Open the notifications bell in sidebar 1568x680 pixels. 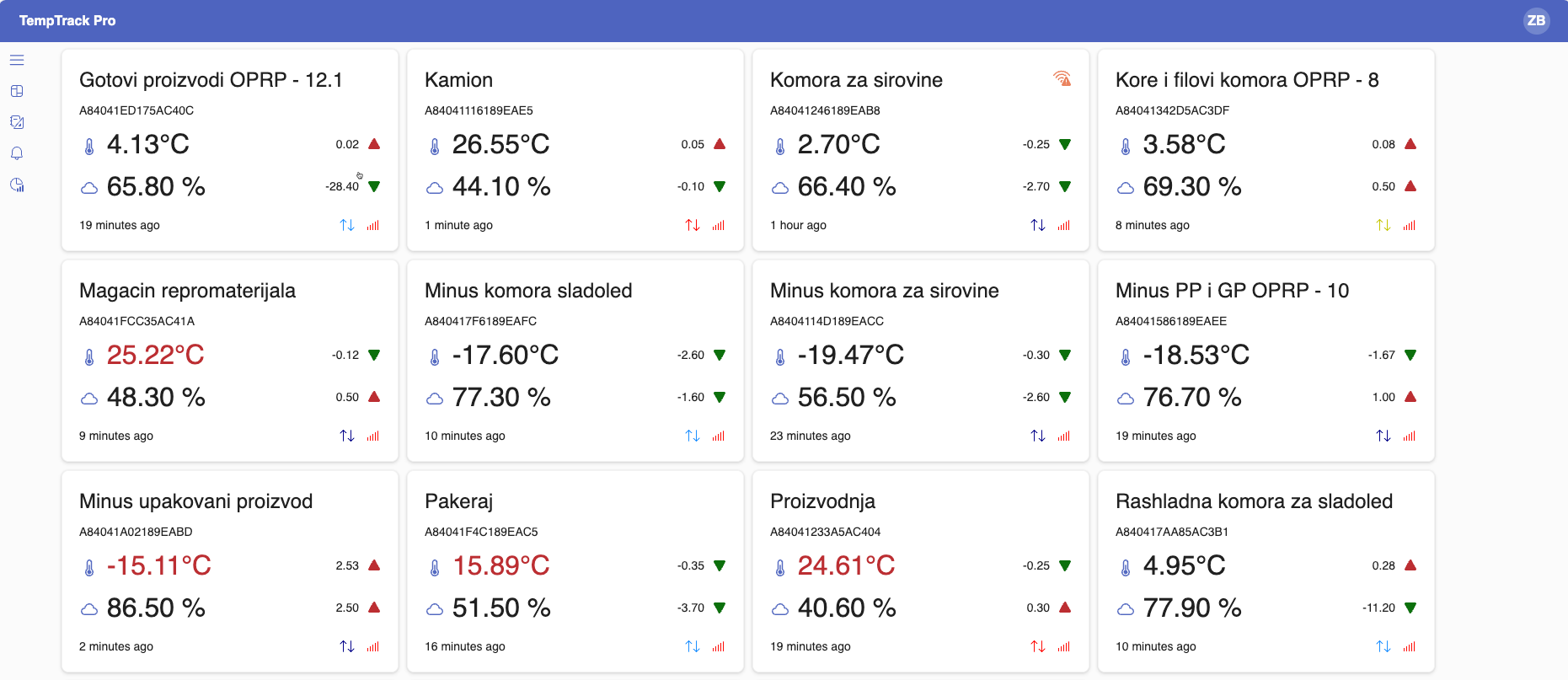[17, 153]
